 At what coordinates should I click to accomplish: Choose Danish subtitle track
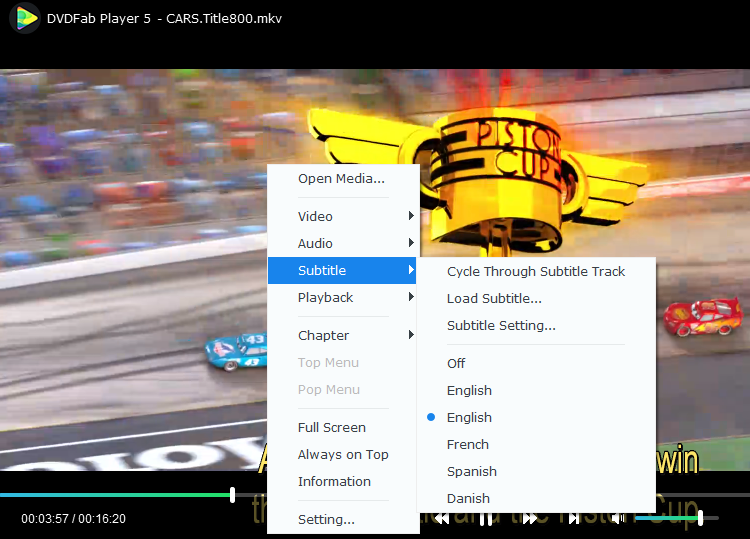(x=468, y=498)
